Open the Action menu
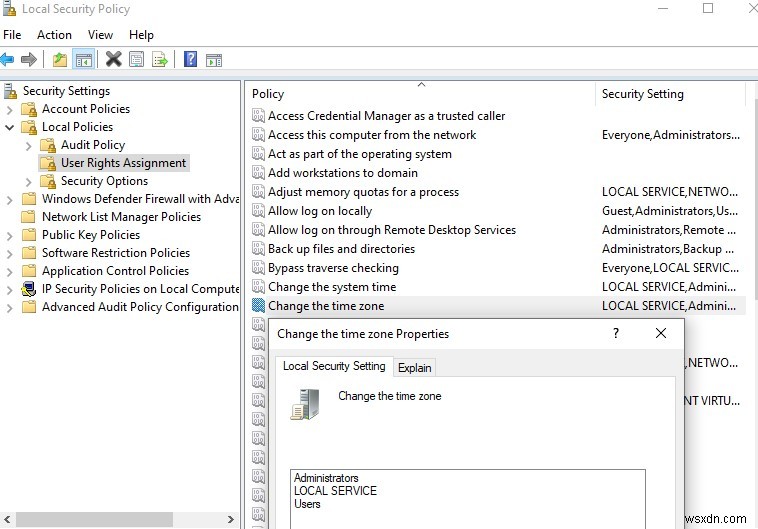758x529 pixels. click(x=54, y=35)
